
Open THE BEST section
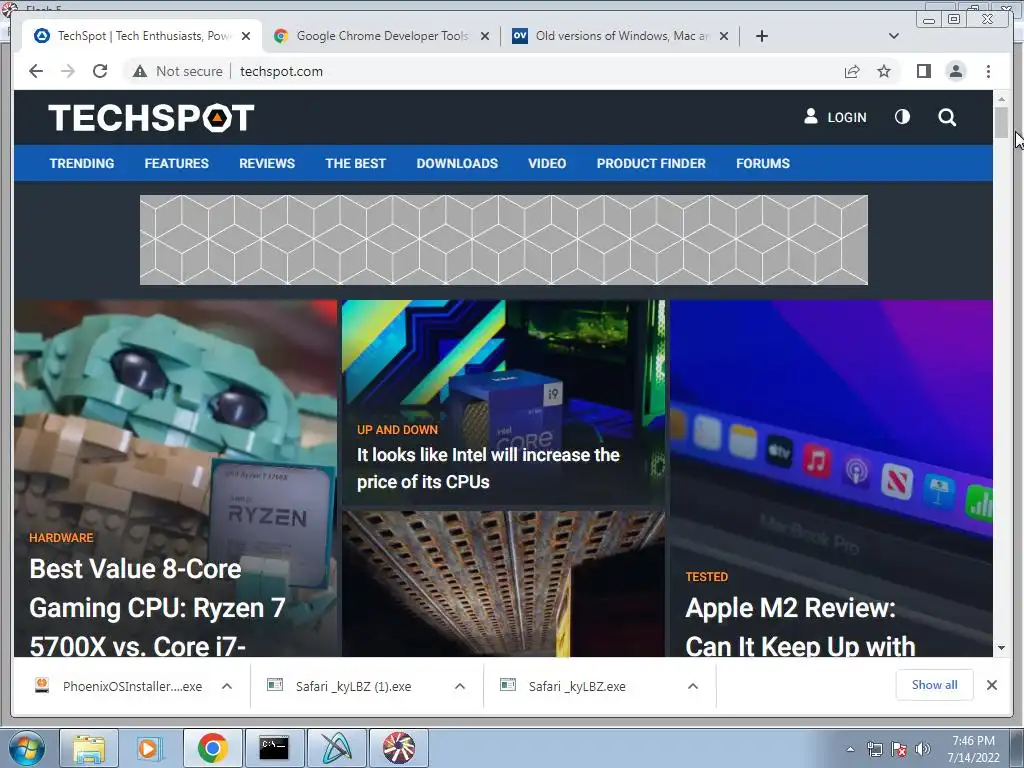coord(355,163)
